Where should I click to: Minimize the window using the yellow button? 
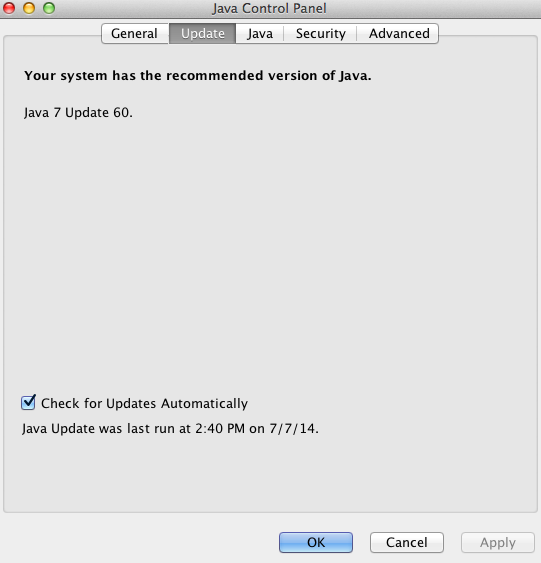pyautogui.click(x=29, y=8)
